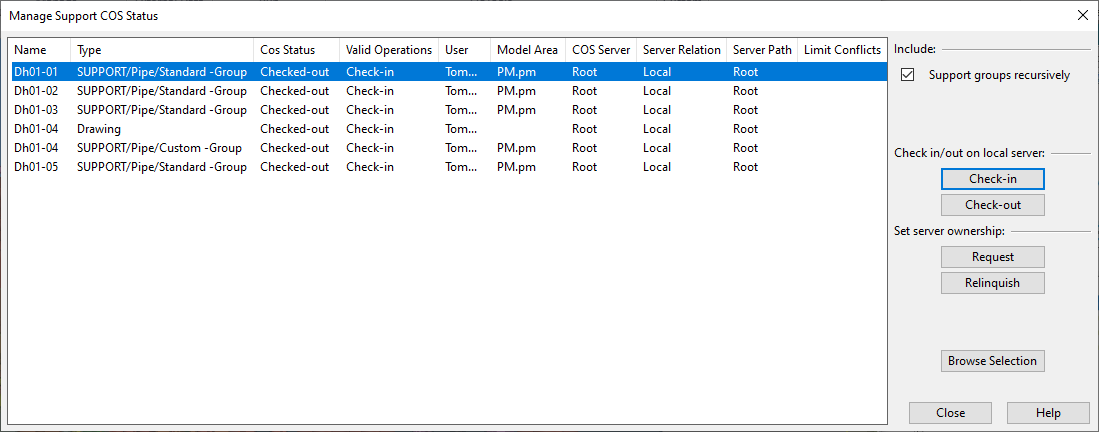Open Help for this dialog
The height and width of the screenshot is (432, 1099).
point(1048,413)
